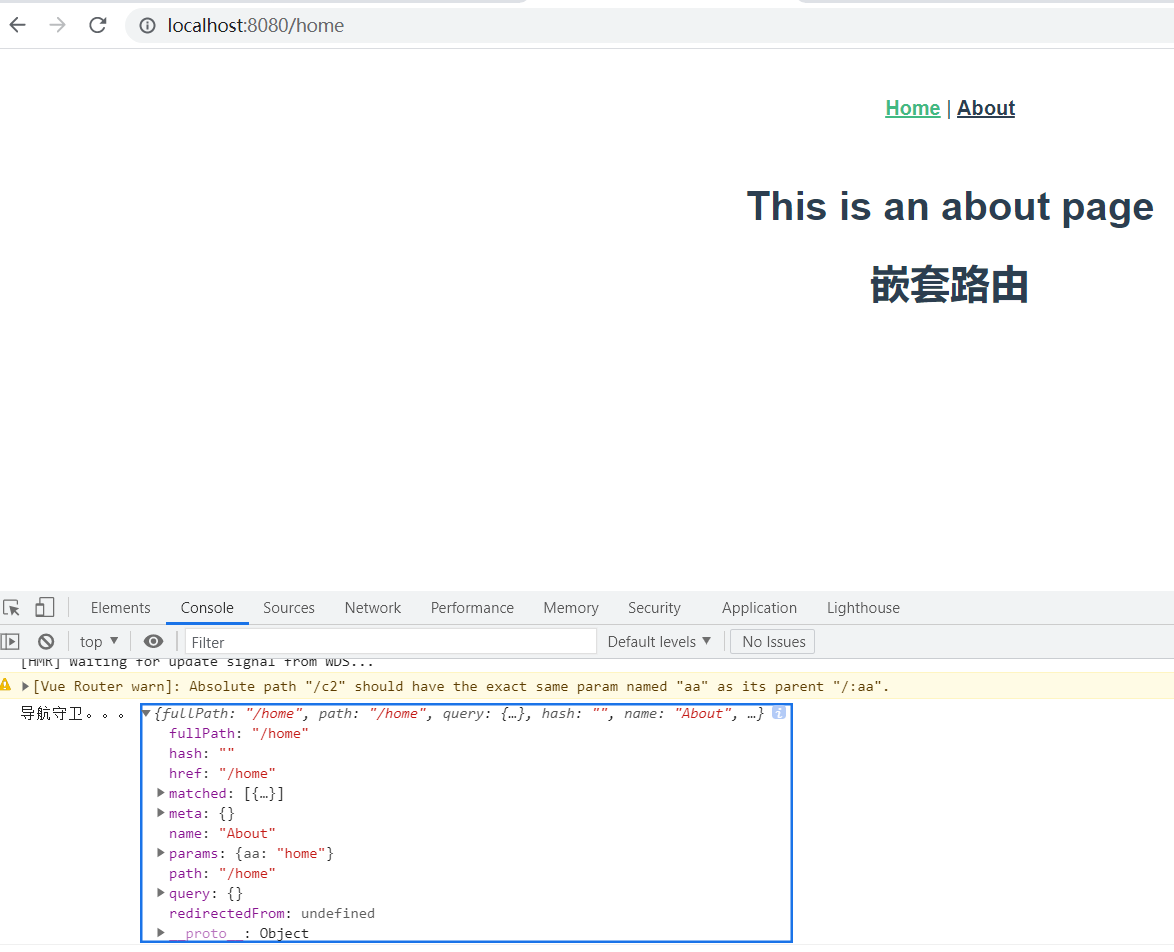Screen dimensions: 1174x952
Task: Open the Performance tab
Action: click(472, 607)
